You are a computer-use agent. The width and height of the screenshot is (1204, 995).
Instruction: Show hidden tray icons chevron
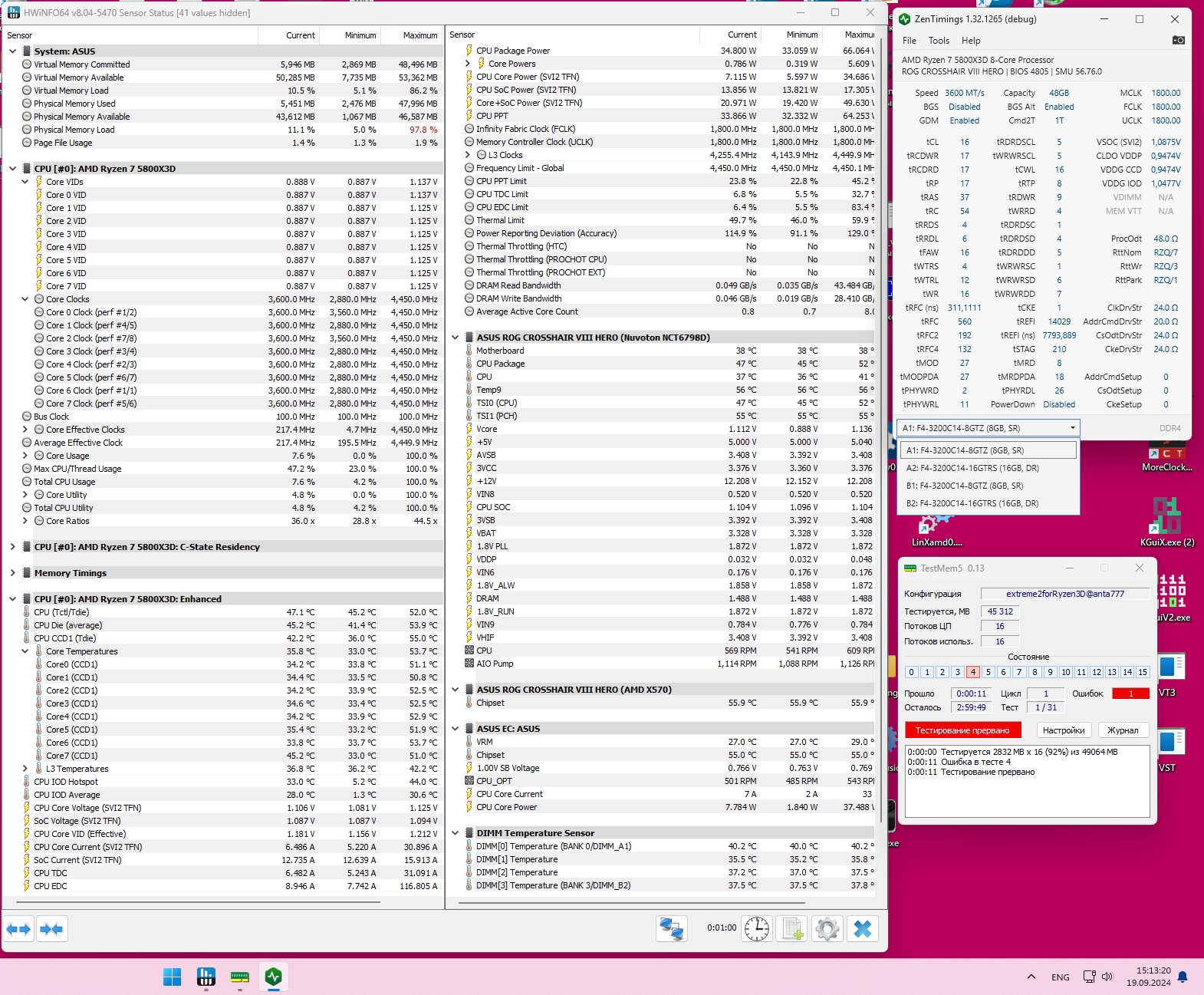tap(1031, 977)
